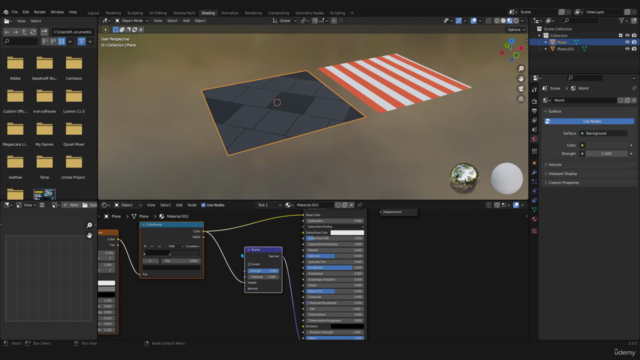Adjust the Roughness slider on Principled BSDF

click(x=335, y=268)
